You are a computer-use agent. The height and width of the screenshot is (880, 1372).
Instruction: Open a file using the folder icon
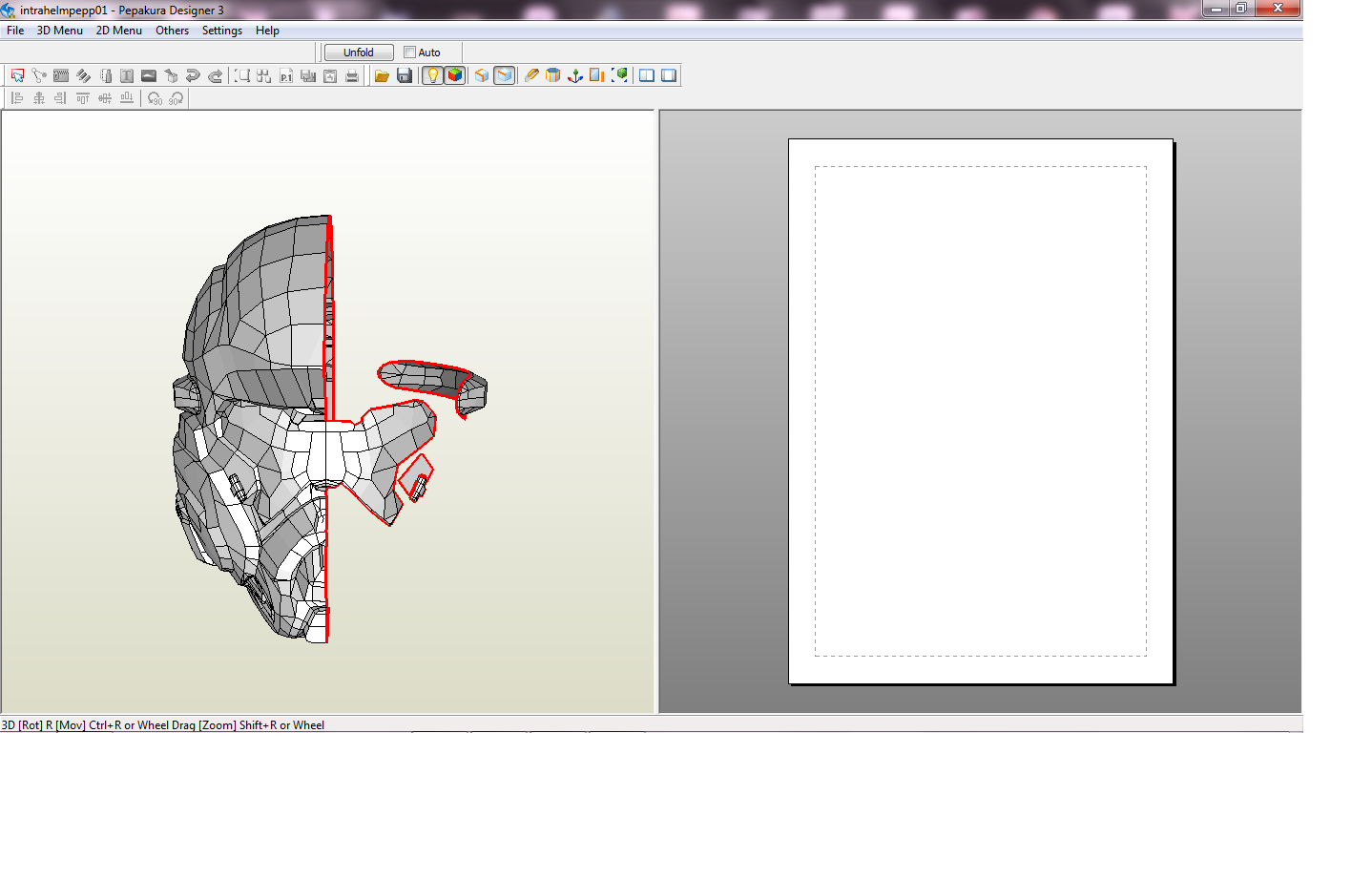click(382, 75)
